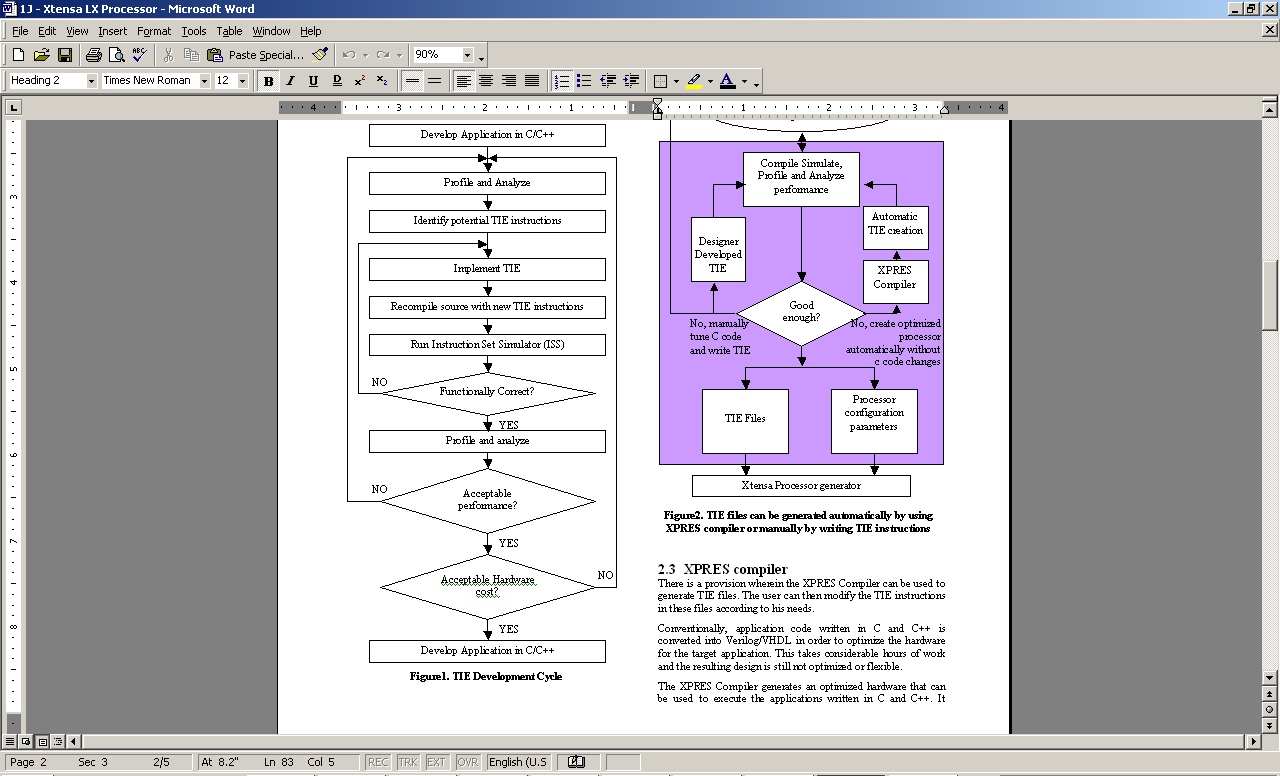
Task: Save document with the floppy icon
Action: (x=64, y=55)
